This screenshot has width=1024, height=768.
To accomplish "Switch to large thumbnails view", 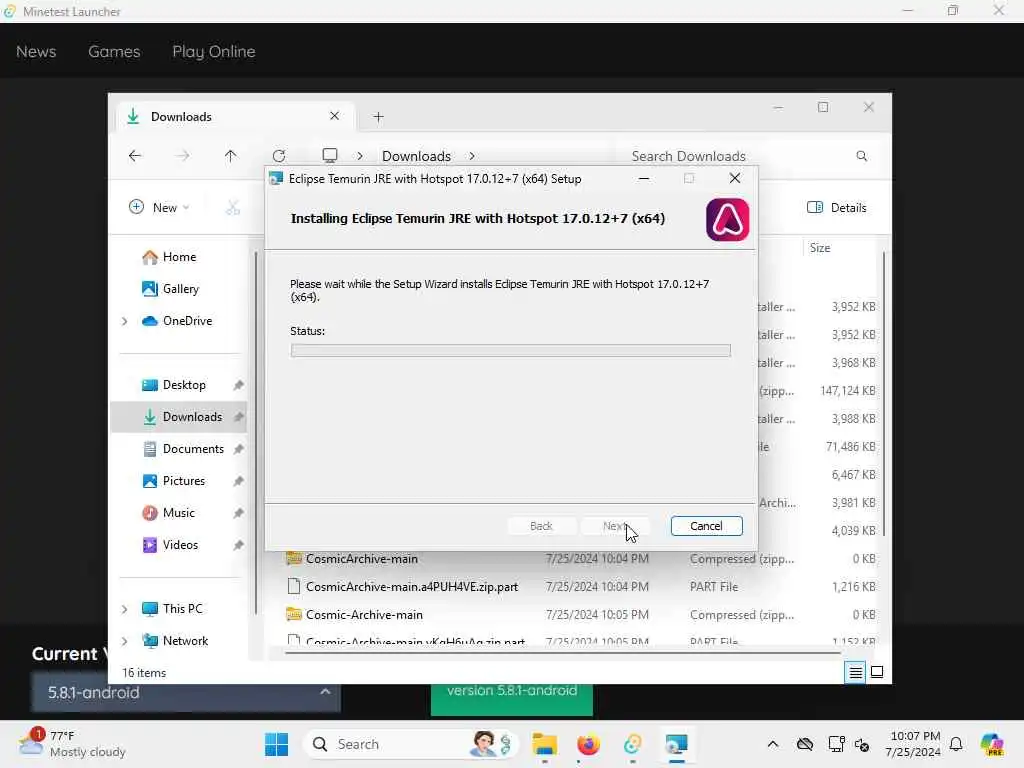I will (877, 672).
